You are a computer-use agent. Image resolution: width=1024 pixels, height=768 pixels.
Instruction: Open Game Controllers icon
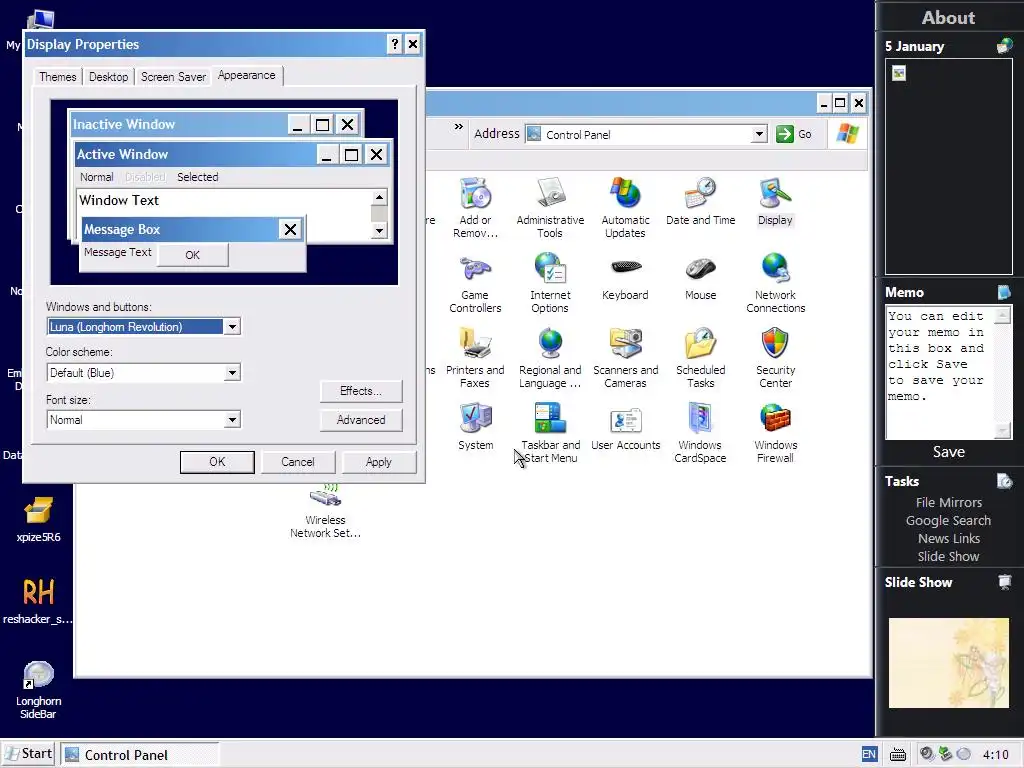(x=475, y=283)
